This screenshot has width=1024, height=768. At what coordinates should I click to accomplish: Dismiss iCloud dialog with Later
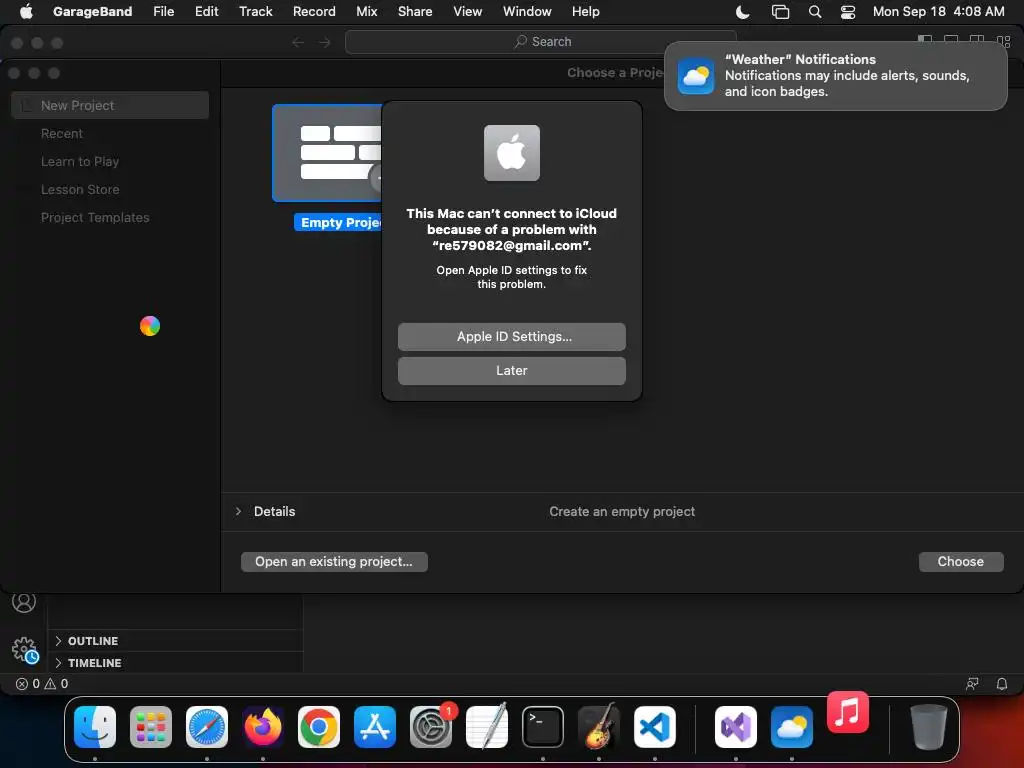click(x=511, y=370)
